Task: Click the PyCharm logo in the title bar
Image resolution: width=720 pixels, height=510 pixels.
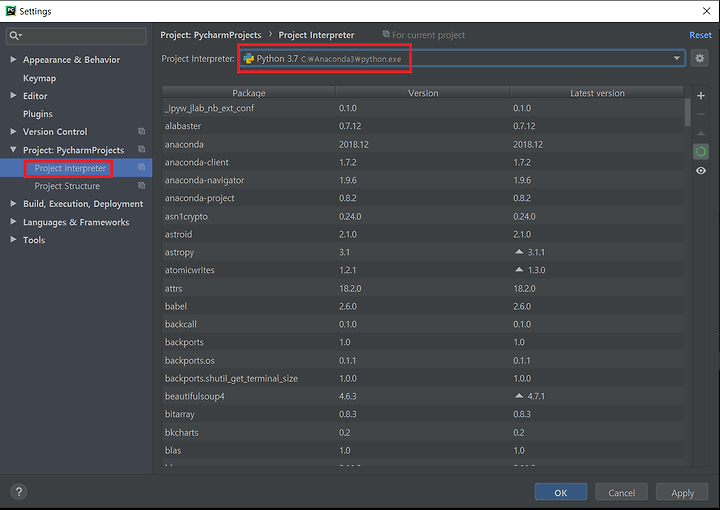Action: pos(11,11)
